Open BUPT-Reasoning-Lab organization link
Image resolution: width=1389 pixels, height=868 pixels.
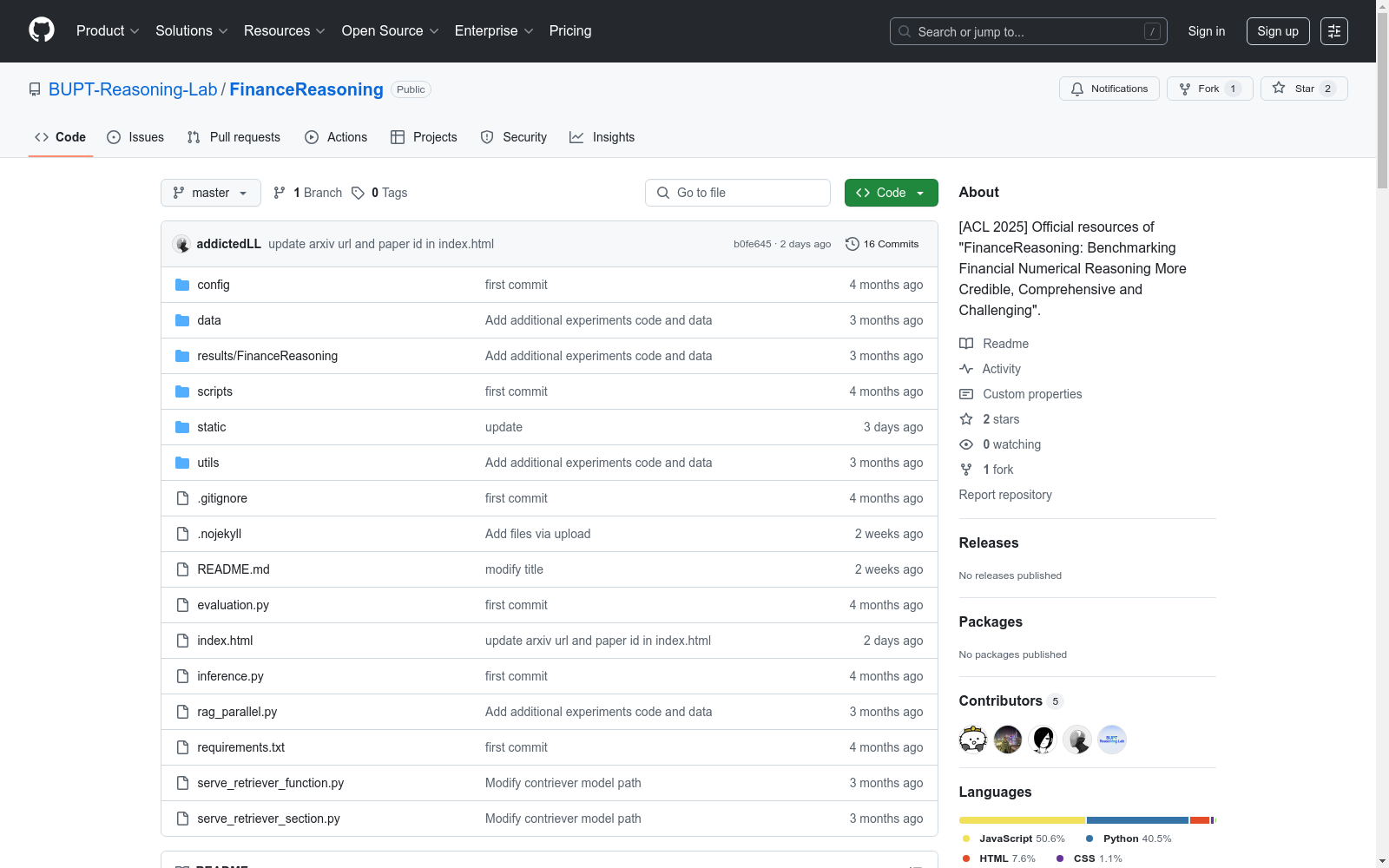tap(133, 89)
